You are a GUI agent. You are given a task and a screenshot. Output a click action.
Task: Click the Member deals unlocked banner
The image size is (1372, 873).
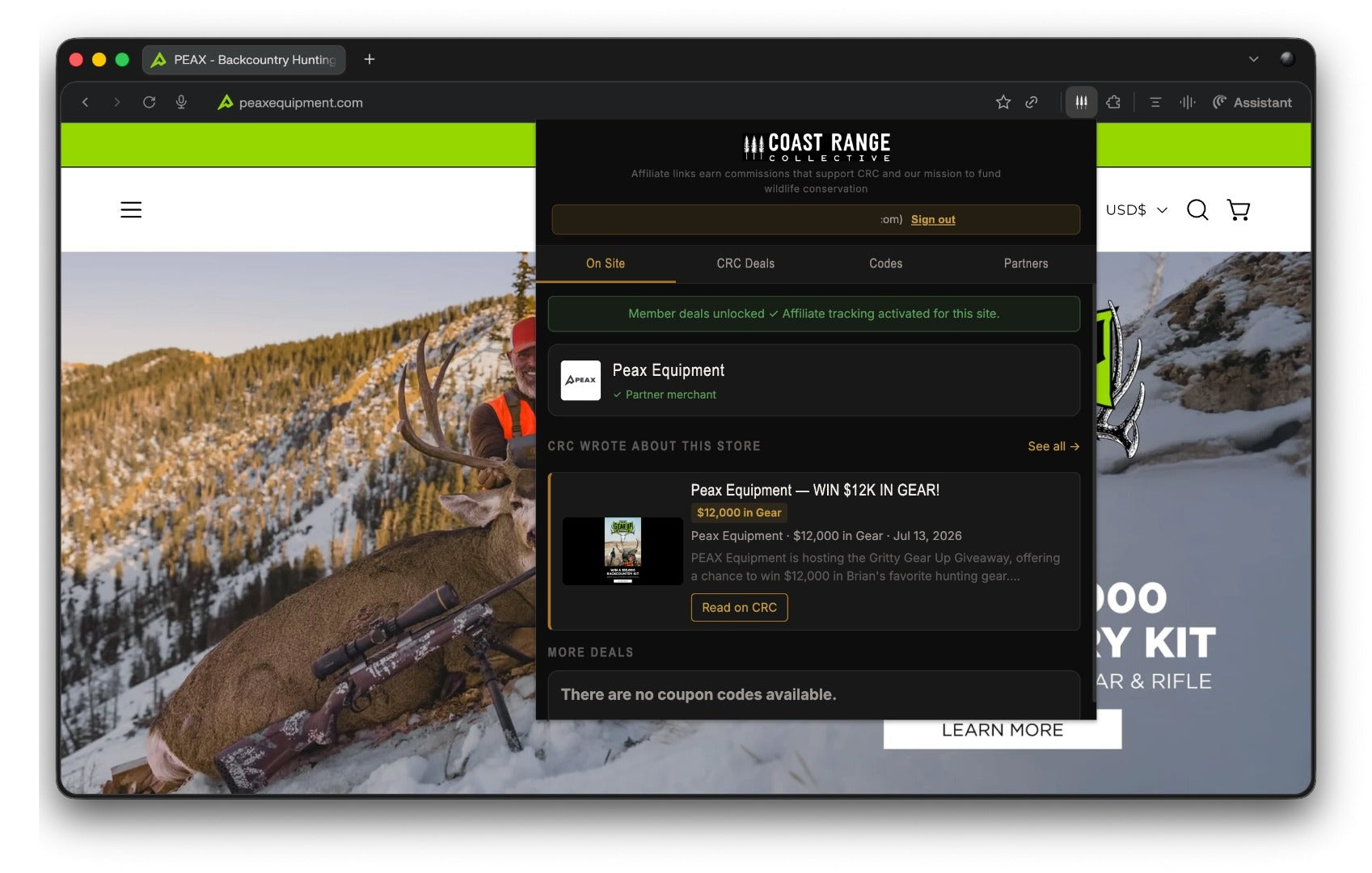(814, 314)
